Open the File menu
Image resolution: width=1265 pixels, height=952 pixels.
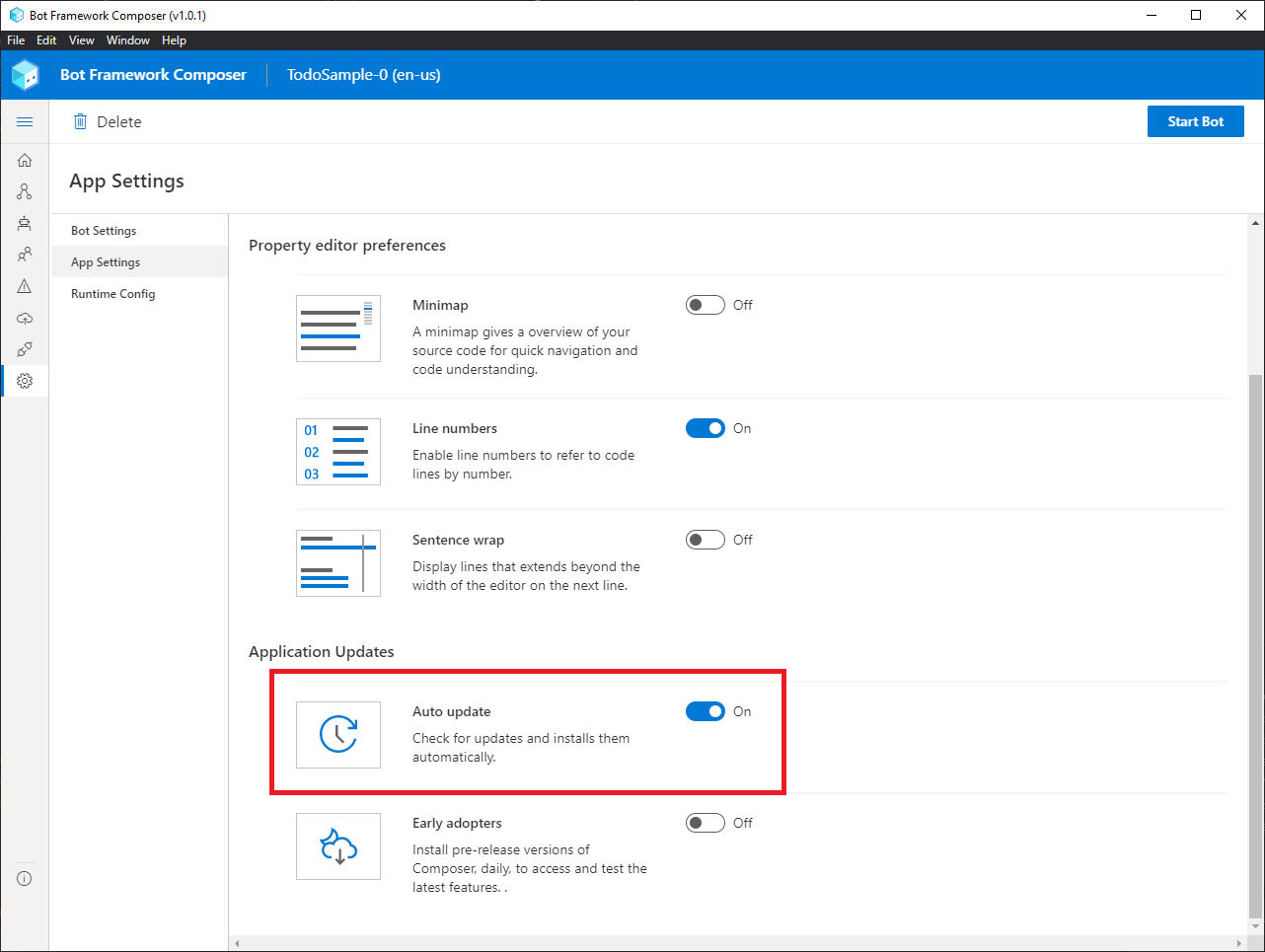click(x=16, y=40)
